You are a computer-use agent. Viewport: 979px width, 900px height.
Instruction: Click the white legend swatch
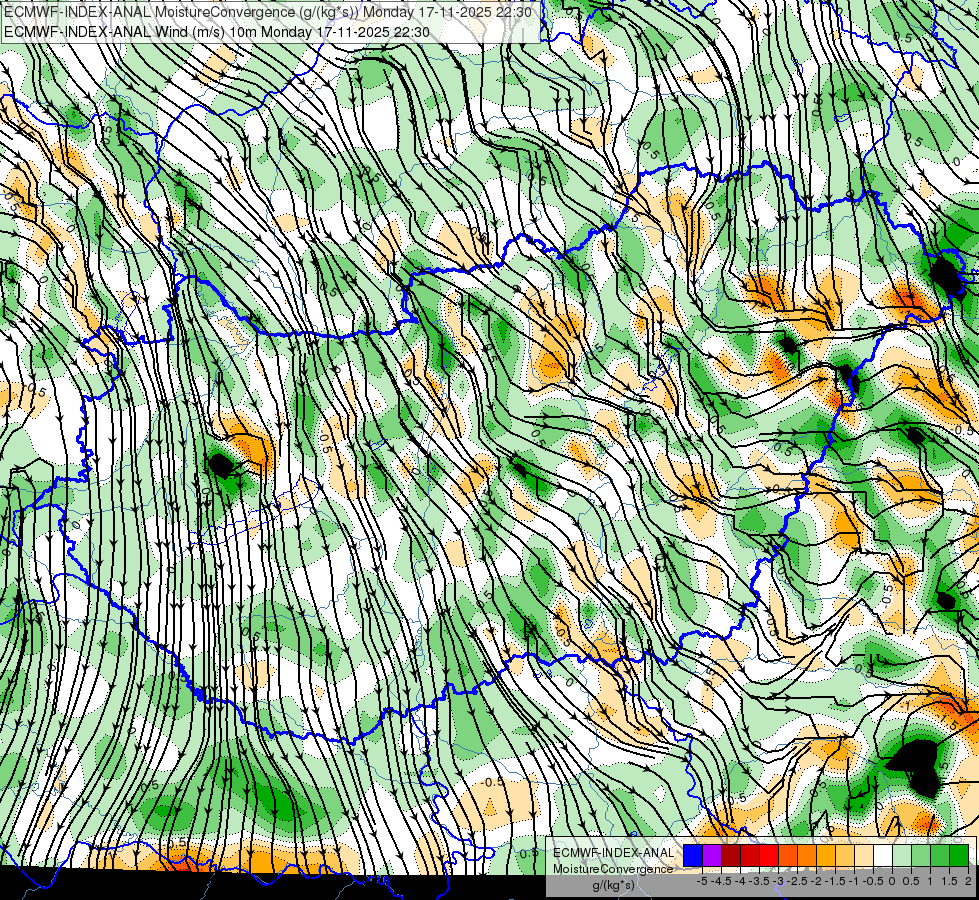coord(883,856)
